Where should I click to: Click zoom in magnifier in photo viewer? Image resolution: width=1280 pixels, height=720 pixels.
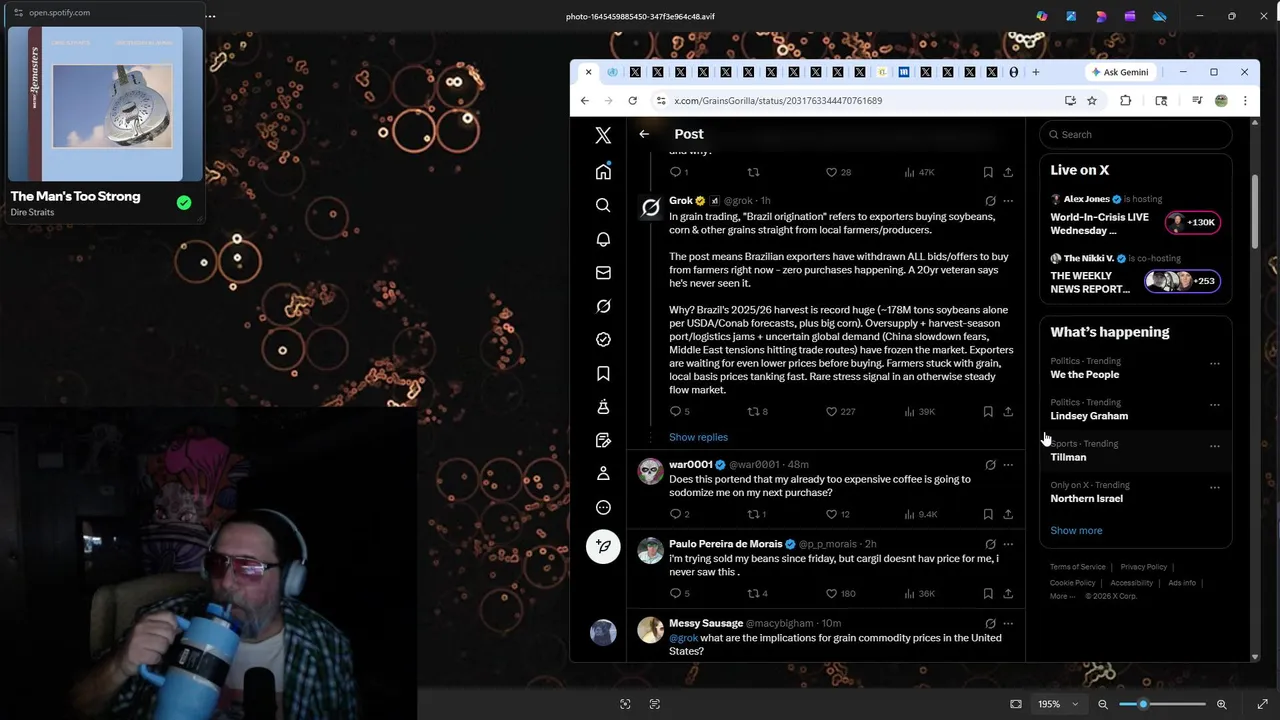click(1221, 704)
